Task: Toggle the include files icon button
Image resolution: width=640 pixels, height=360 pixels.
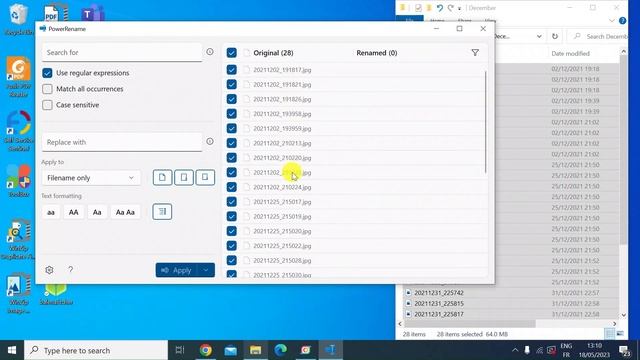Action: click(x=162, y=178)
